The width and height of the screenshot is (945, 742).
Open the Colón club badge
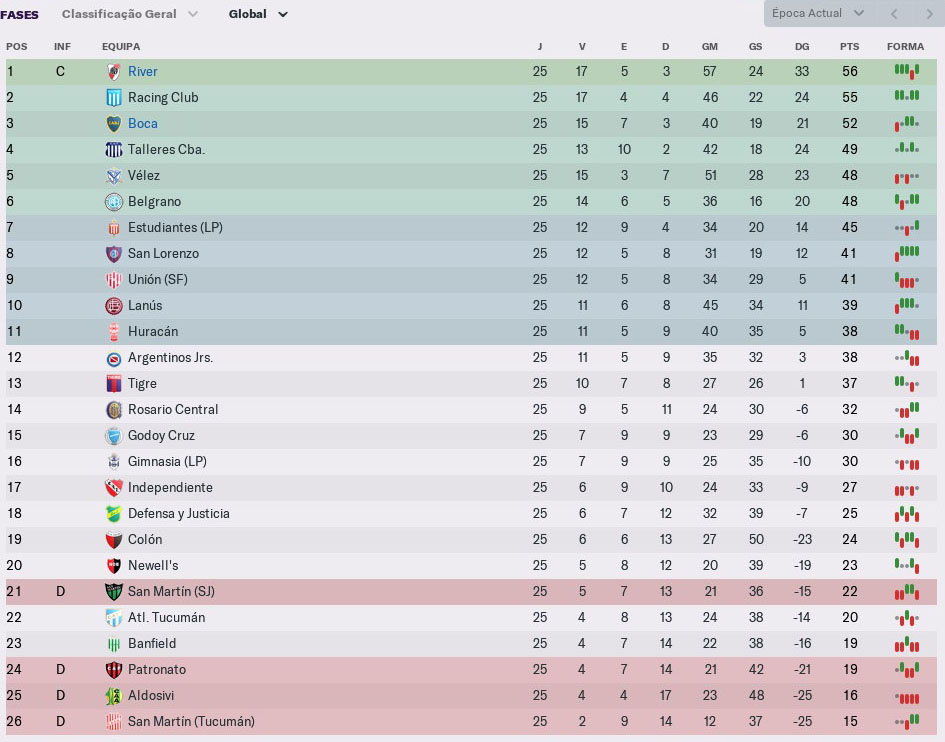(x=113, y=539)
